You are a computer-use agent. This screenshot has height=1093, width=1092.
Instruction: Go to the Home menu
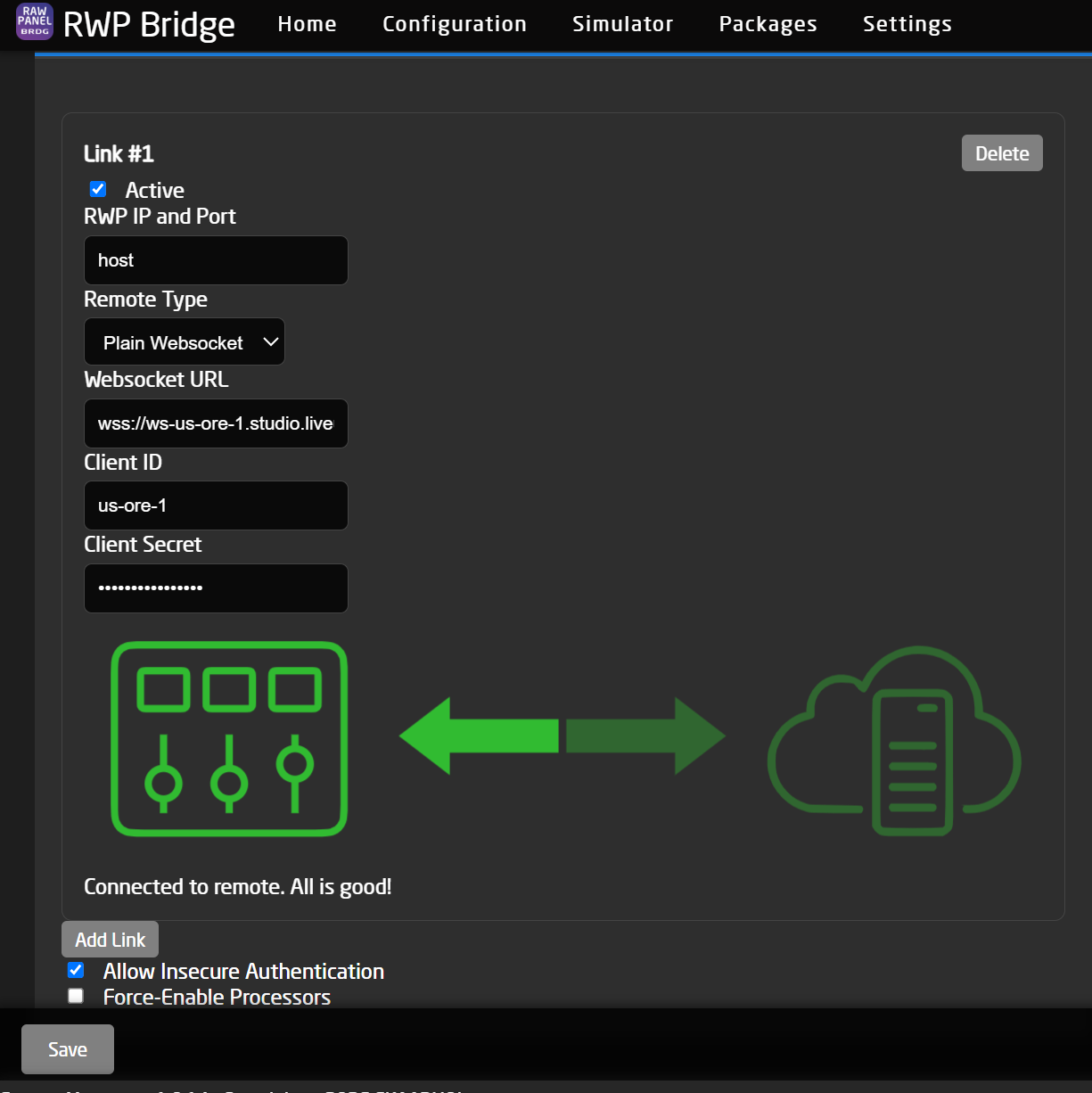[307, 24]
